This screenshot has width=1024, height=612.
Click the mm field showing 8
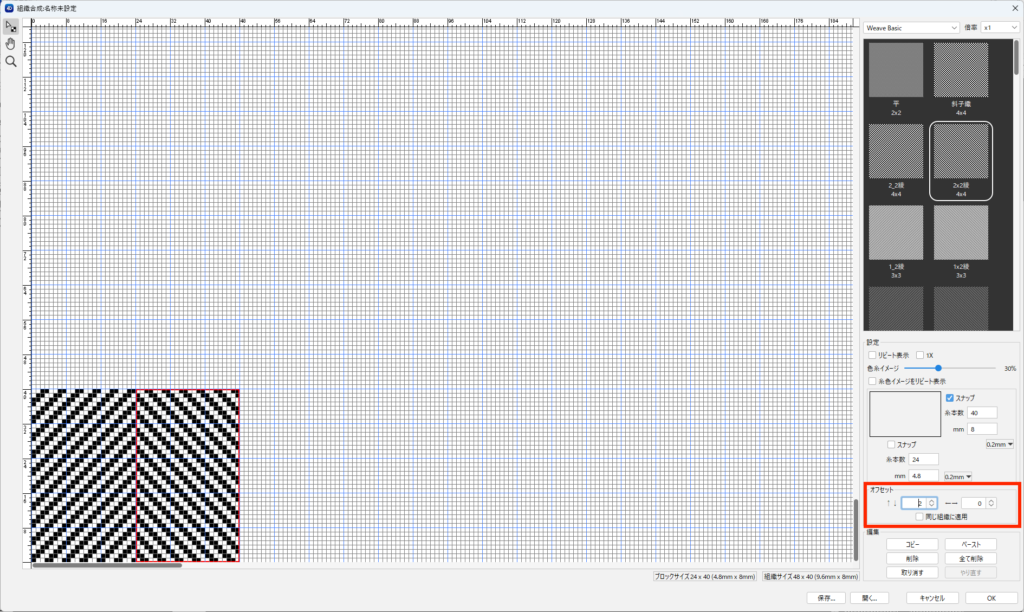982,429
